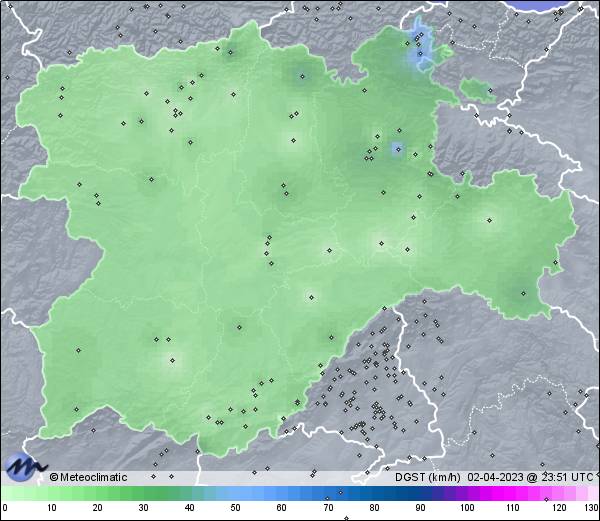Screen dimensions: 600x521
Task: Click scale value 40
Action: coord(189,508)
